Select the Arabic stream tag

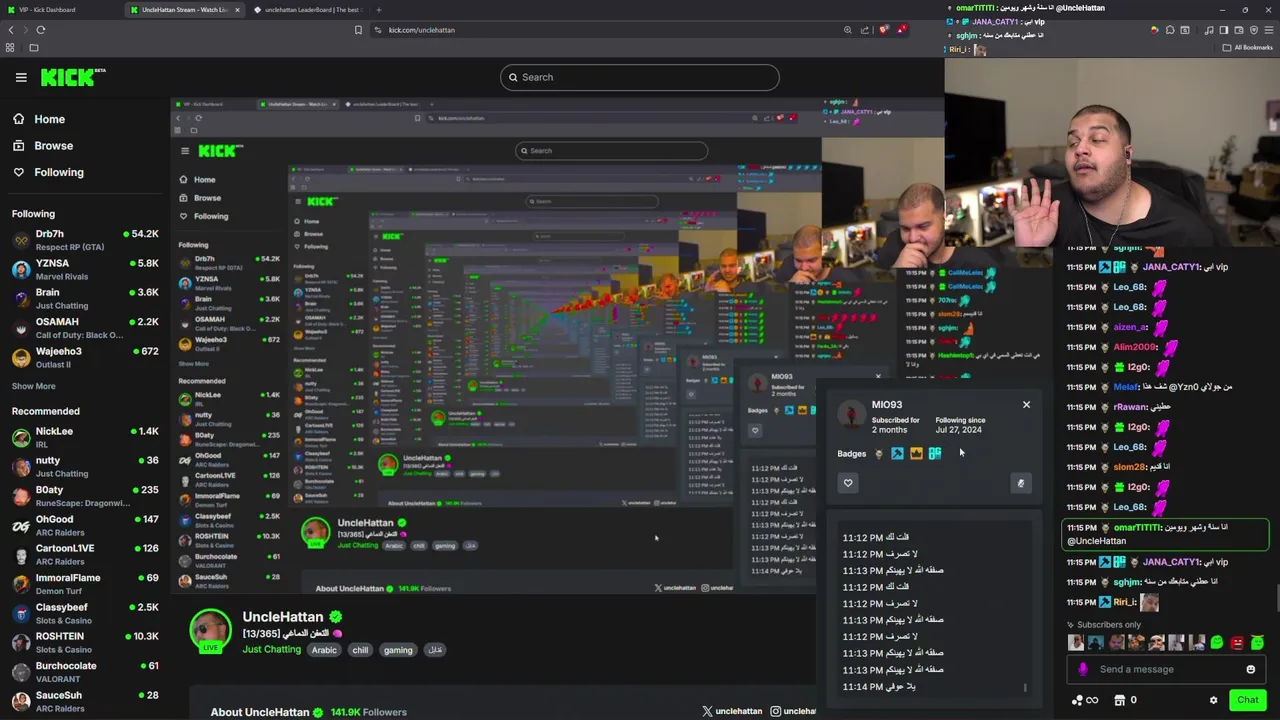[324, 650]
